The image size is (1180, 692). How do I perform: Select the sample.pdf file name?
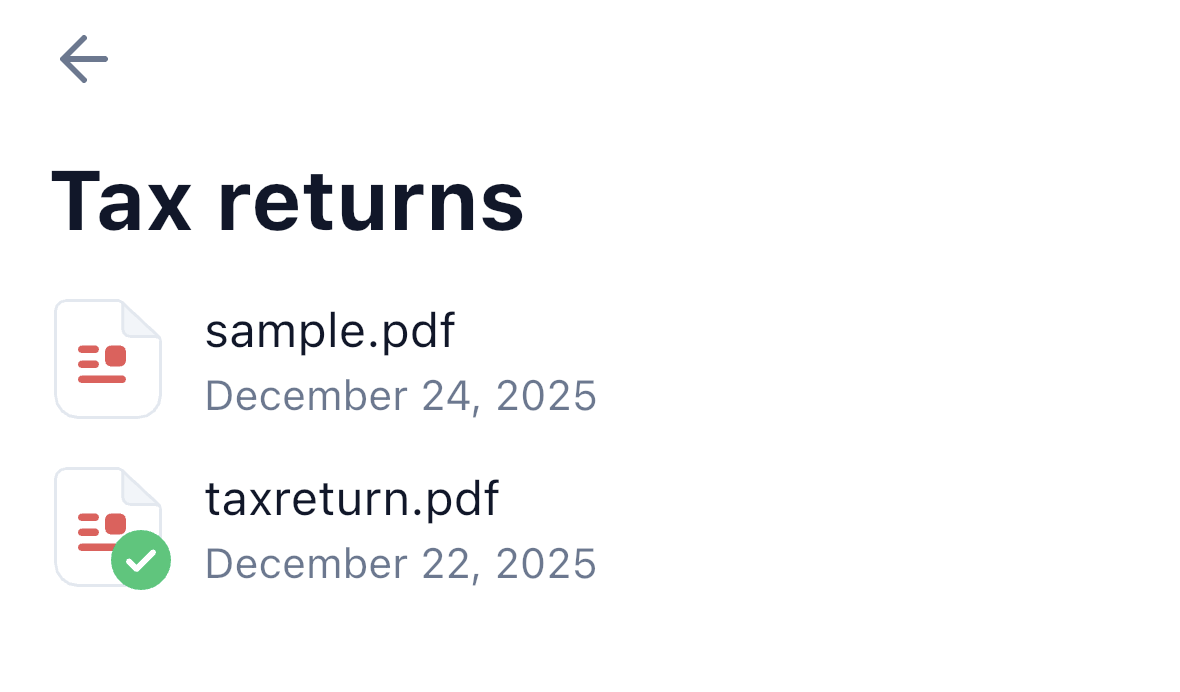click(330, 330)
